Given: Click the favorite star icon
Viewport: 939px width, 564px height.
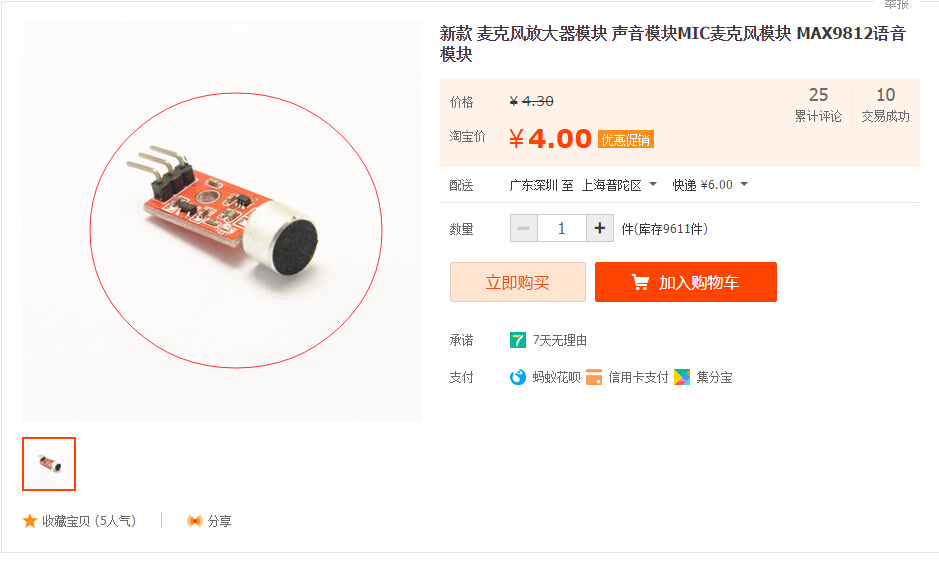Looking at the screenshot, I should pos(30,521).
